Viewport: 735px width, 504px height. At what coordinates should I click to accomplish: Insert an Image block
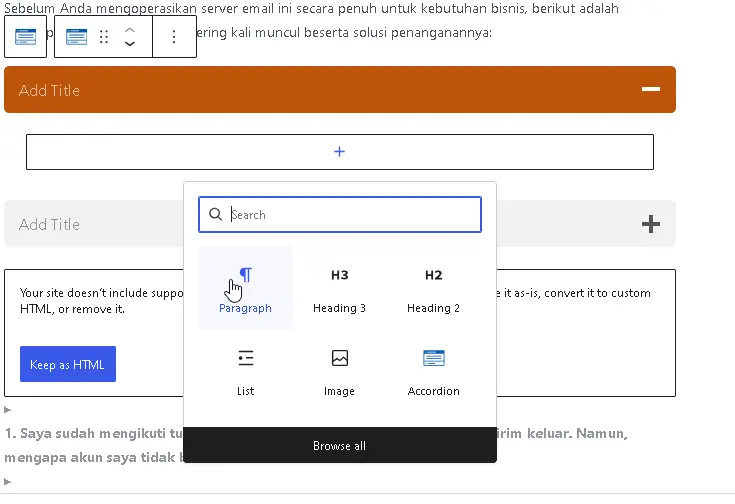(339, 371)
